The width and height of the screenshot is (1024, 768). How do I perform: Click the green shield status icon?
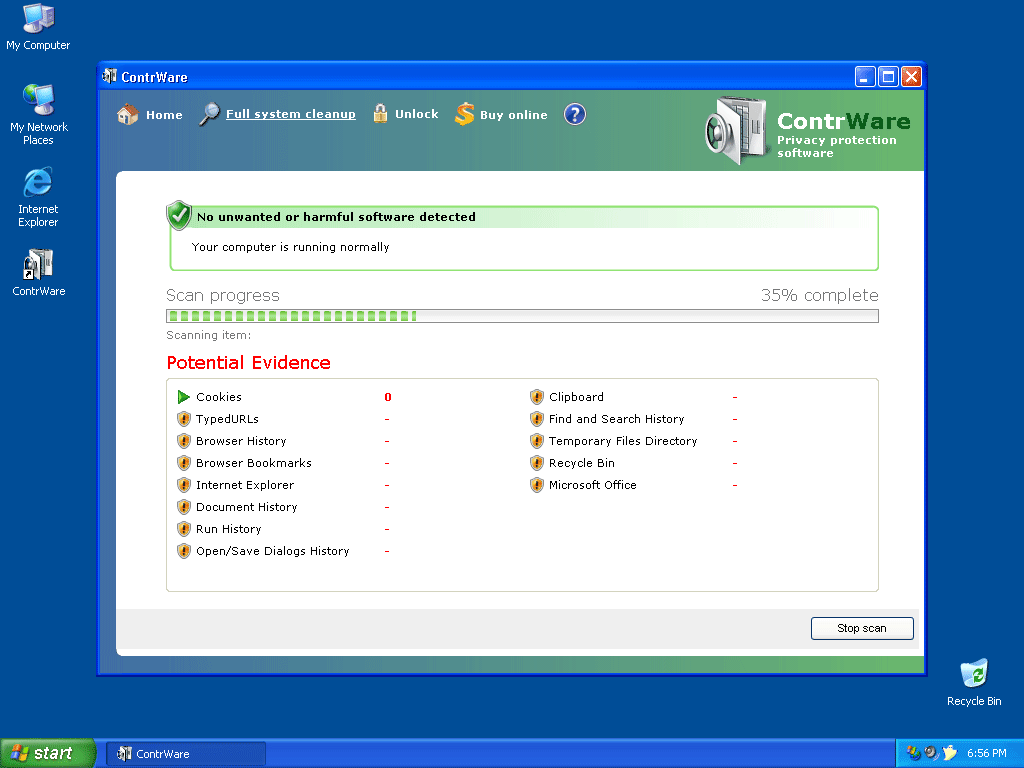[179, 215]
